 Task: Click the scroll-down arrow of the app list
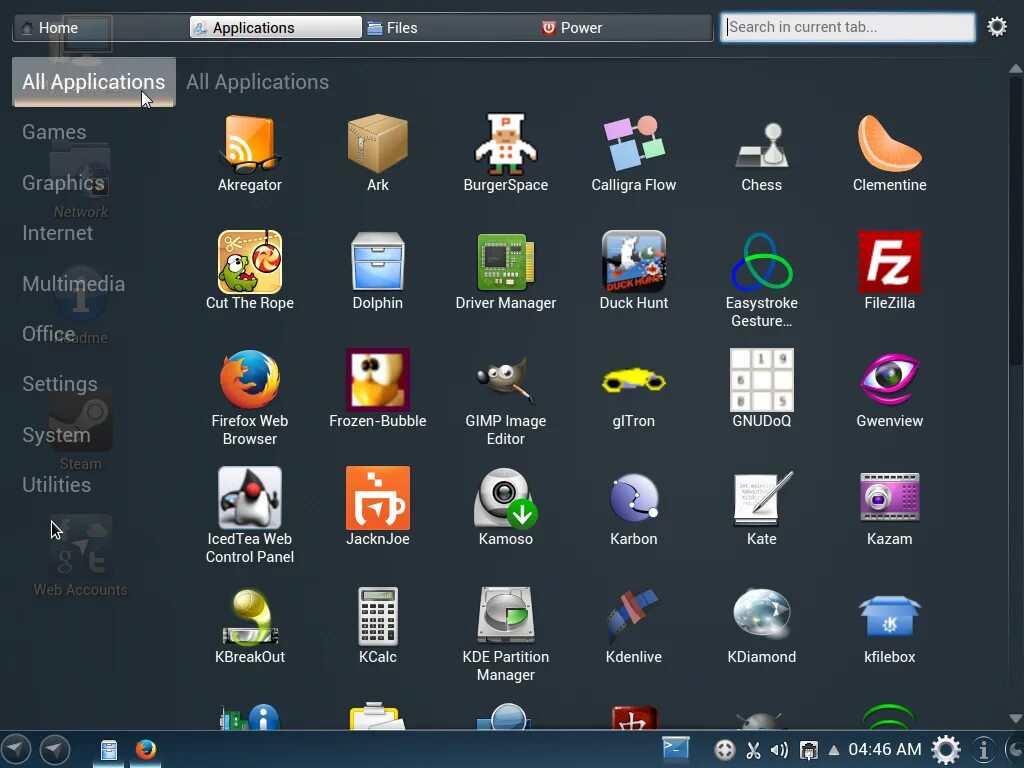coord(1016,718)
